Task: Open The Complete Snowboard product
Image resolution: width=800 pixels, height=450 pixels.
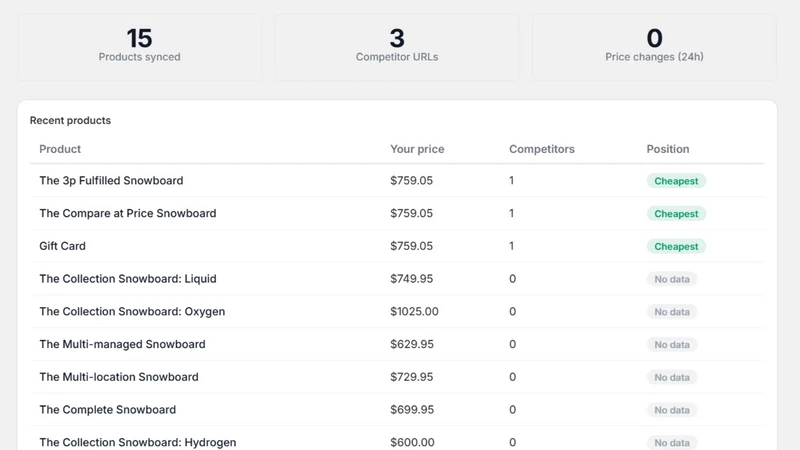Action: coord(108,410)
